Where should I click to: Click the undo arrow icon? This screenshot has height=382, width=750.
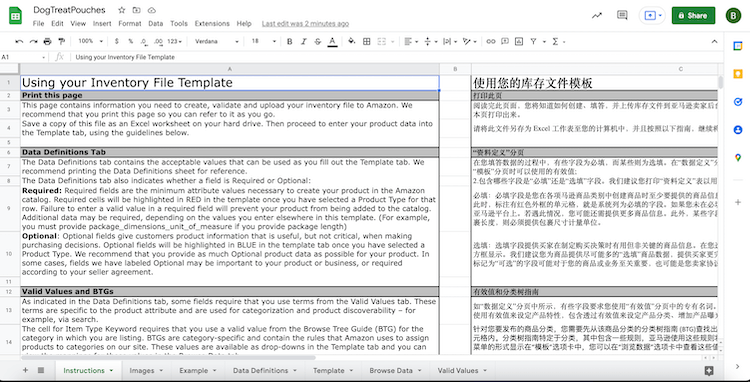[19, 42]
